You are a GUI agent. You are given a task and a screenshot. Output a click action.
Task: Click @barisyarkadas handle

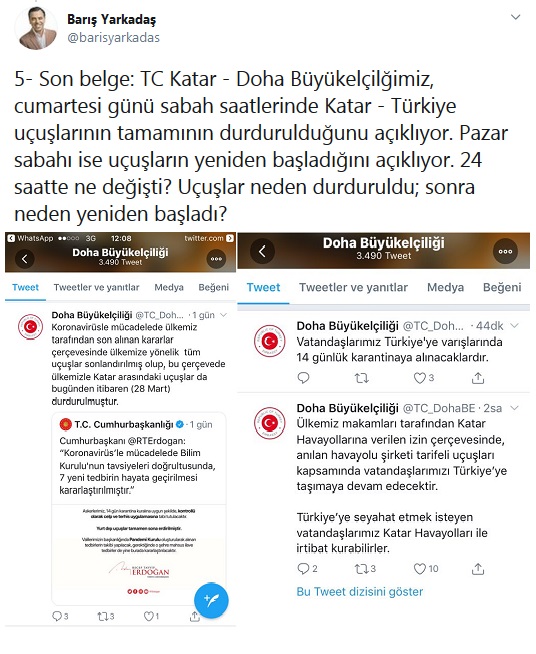point(113,38)
